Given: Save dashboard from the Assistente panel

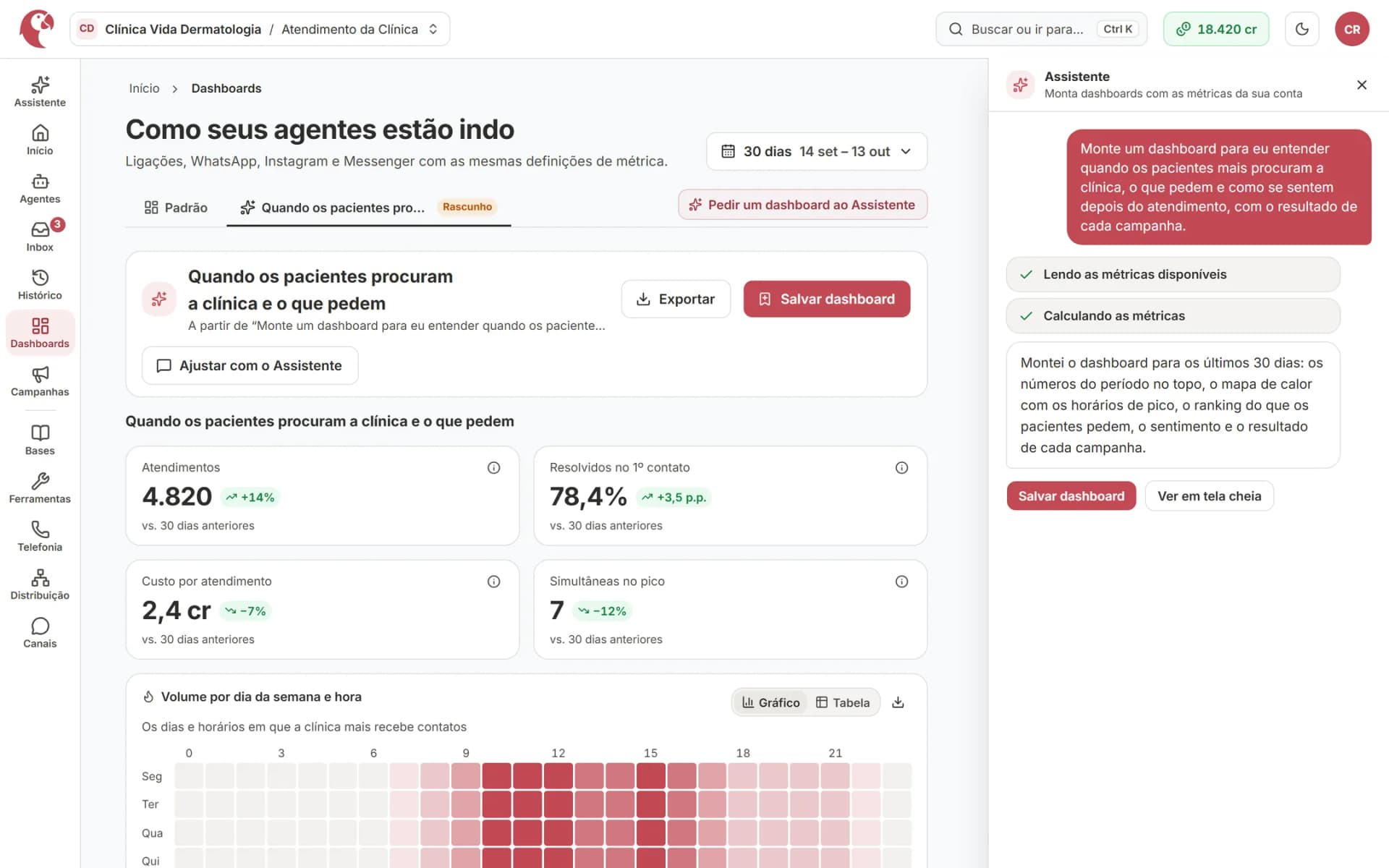Looking at the screenshot, I should [1071, 496].
